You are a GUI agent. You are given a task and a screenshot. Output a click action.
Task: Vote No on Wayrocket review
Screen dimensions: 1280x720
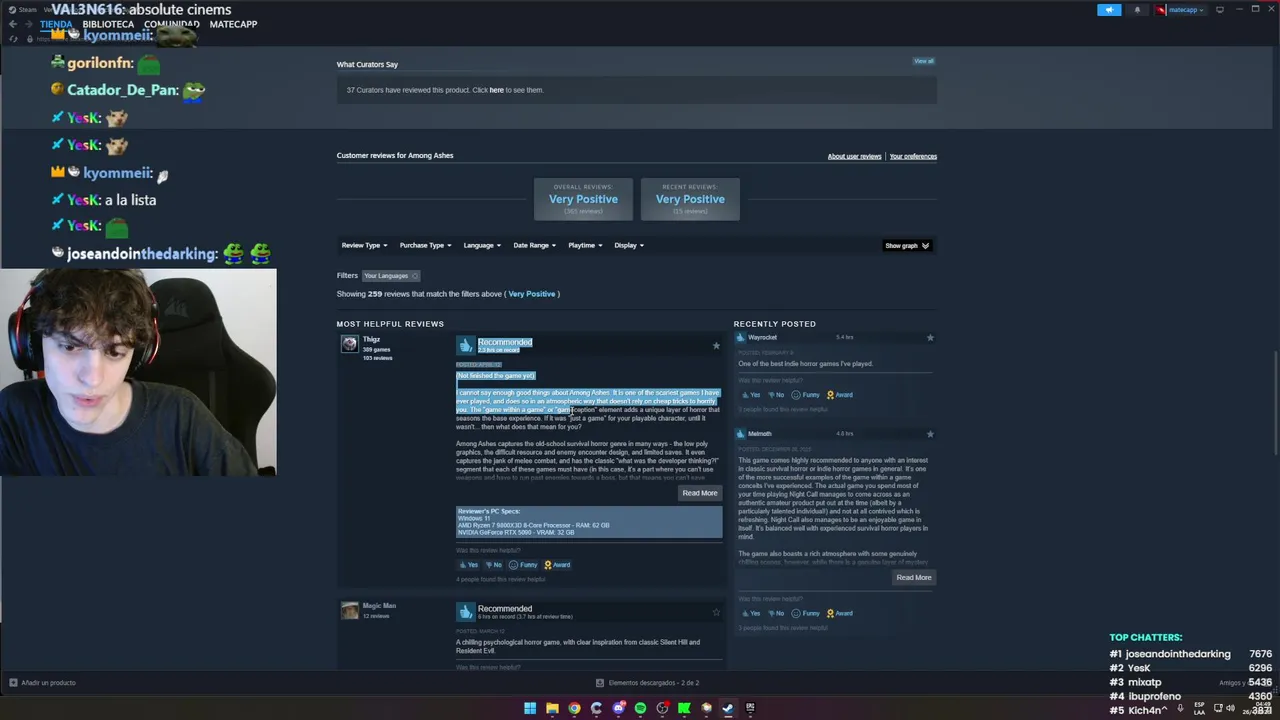pos(776,395)
